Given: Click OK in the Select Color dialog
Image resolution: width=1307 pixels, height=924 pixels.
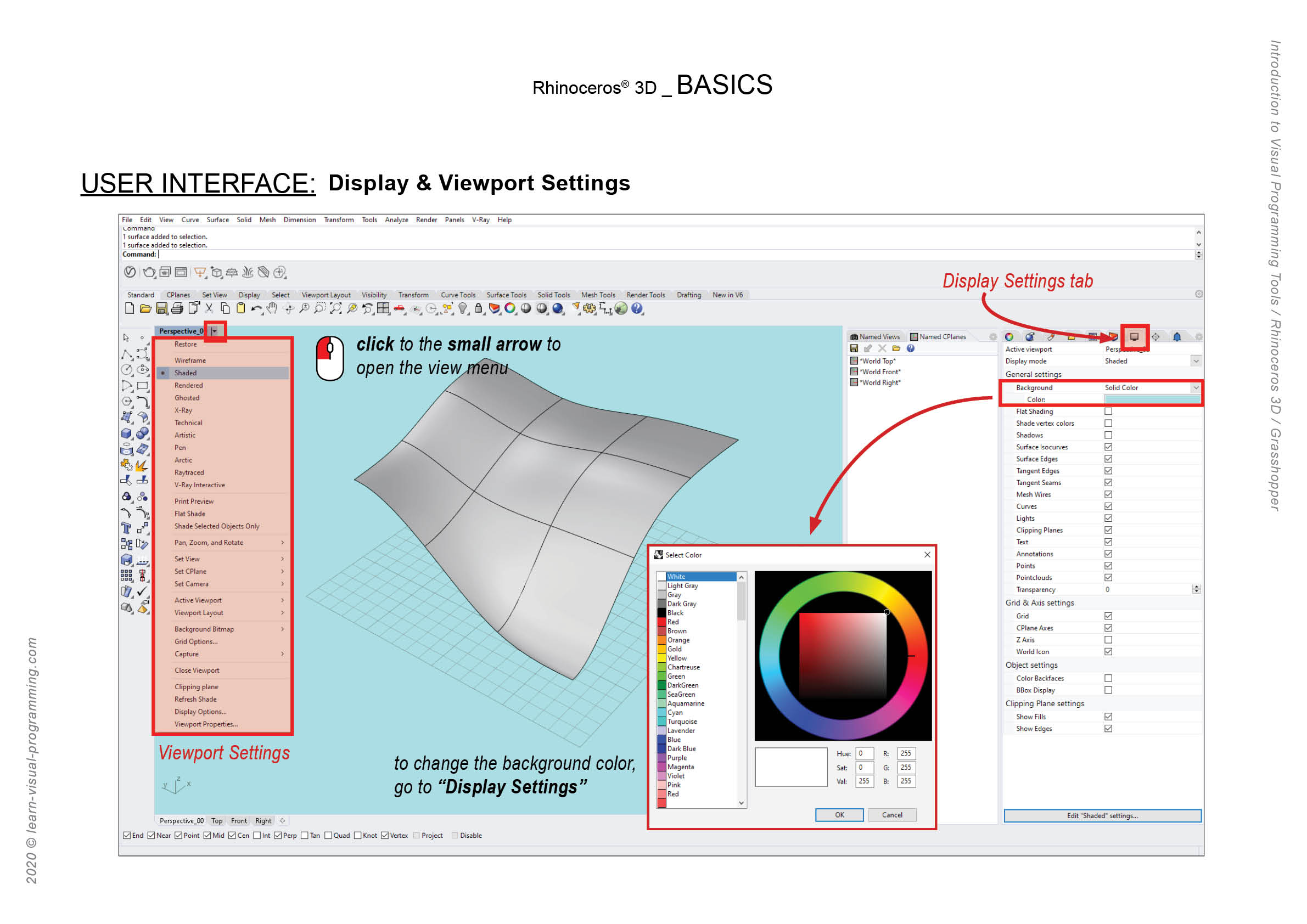Looking at the screenshot, I should pyautogui.click(x=839, y=815).
